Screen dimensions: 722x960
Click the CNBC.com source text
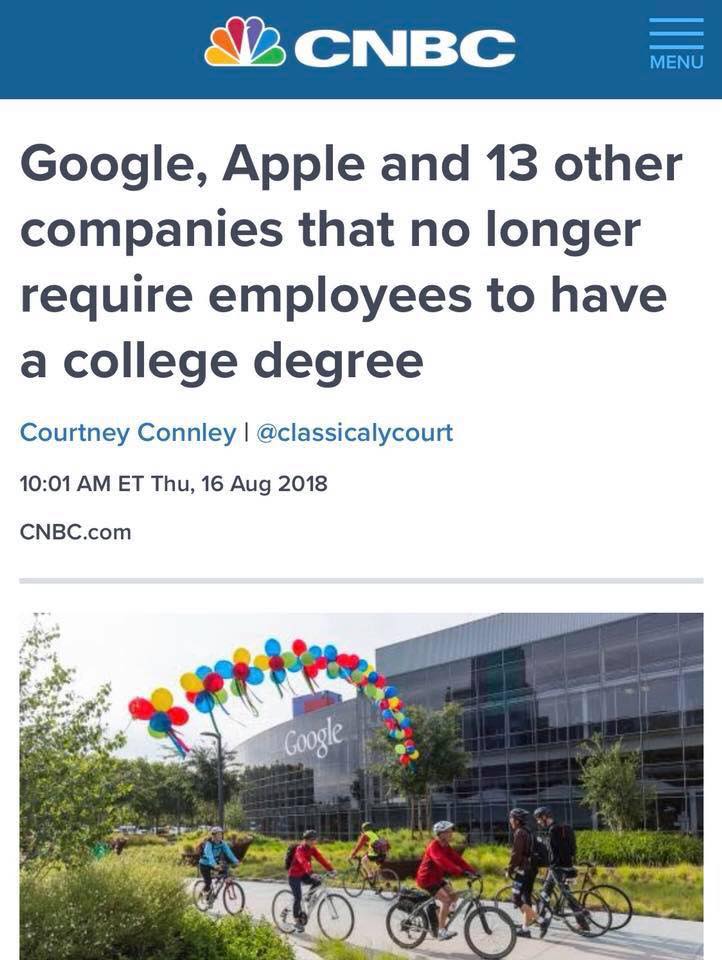coord(76,531)
